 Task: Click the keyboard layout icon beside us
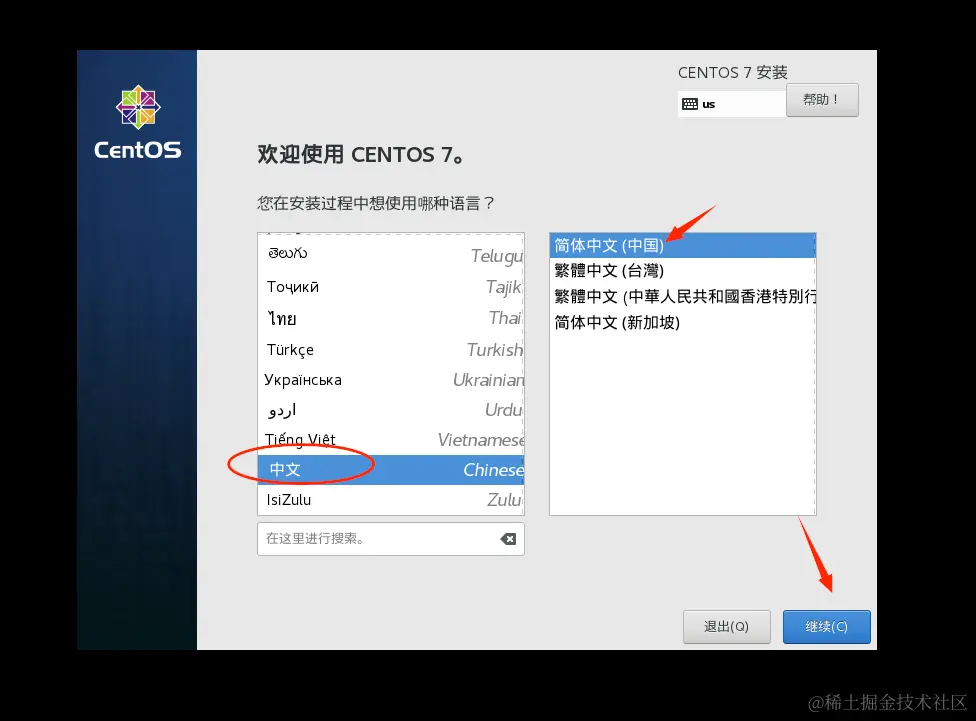tap(690, 104)
